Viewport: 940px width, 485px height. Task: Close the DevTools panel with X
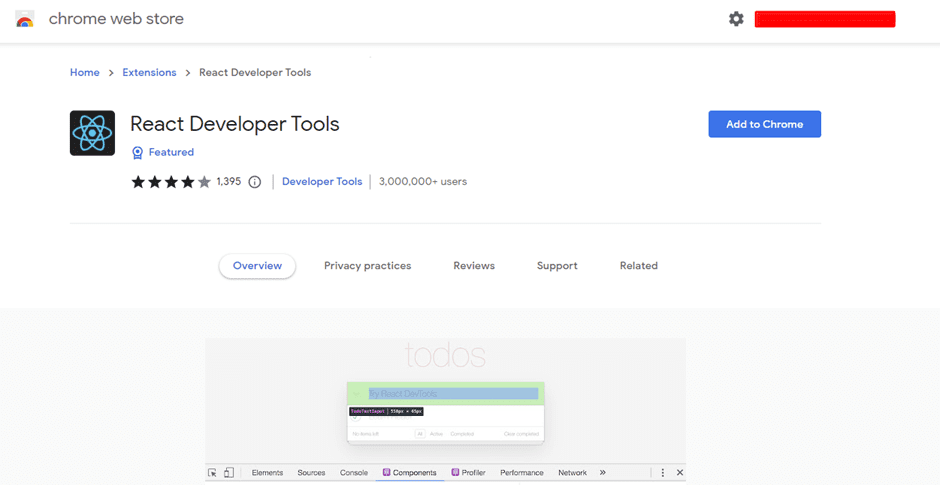tap(680, 472)
